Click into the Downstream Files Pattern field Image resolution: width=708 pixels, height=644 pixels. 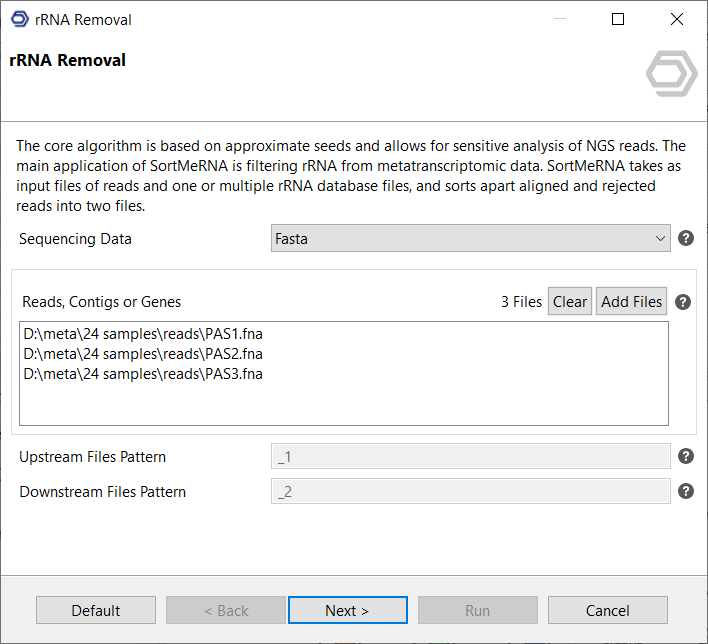click(470, 491)
